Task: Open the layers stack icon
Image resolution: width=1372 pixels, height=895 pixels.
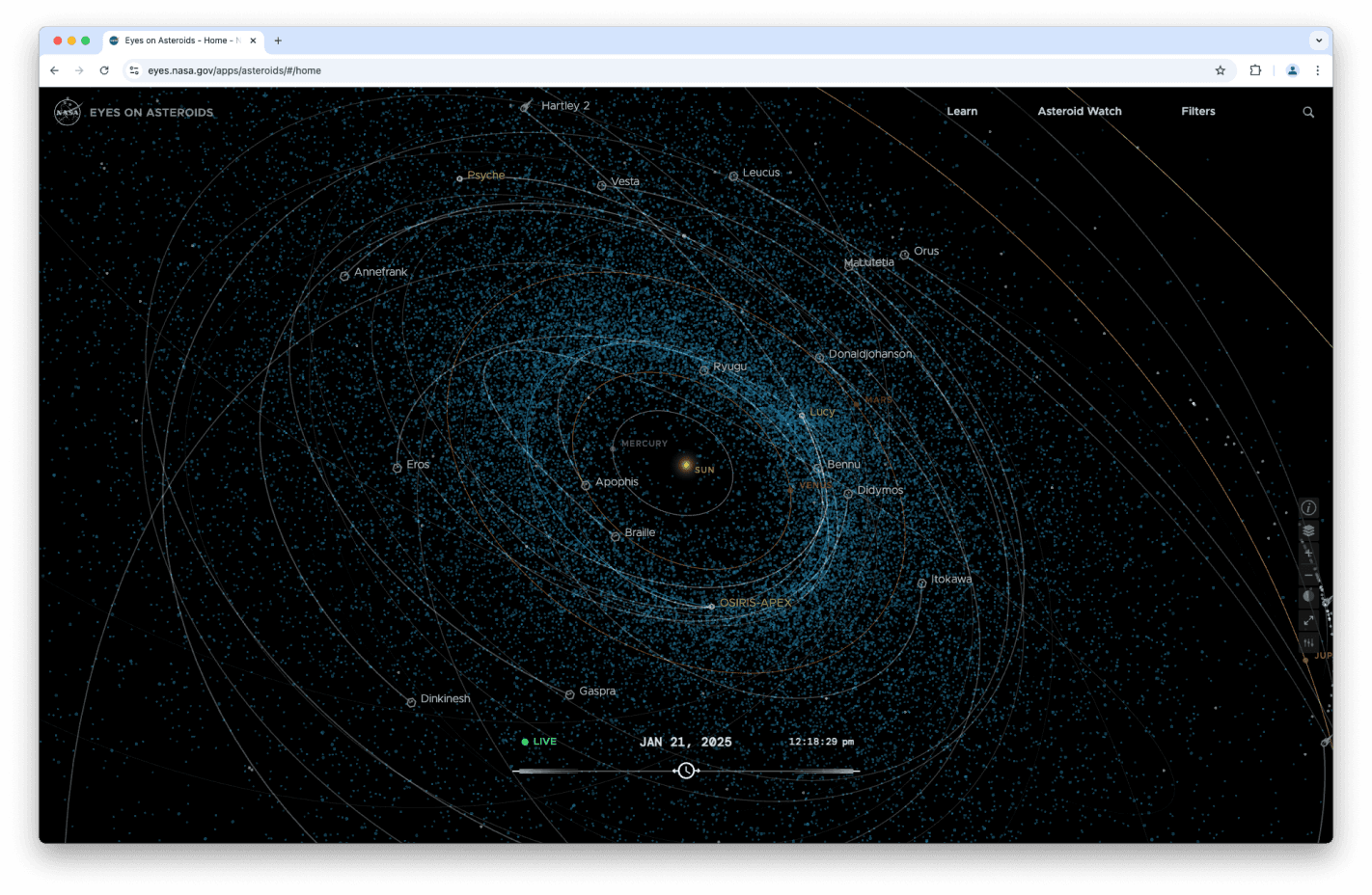Action: (1308, 530)
